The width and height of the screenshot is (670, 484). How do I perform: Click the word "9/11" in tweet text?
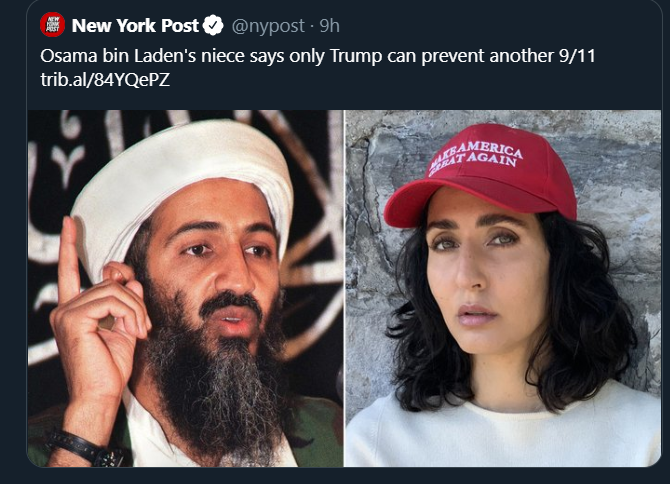pos(577,56)
